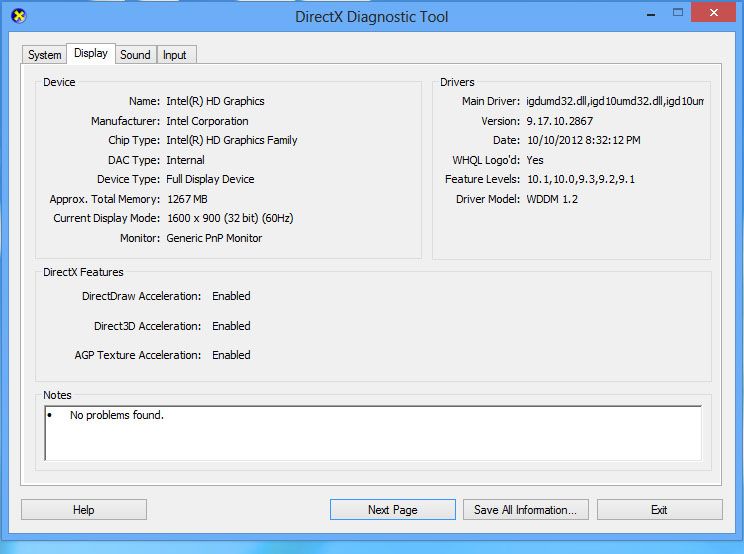This screenshot has width=744, height=554.
Task: Click the DAC Type value 'Internal'
Action: [185, 160]
